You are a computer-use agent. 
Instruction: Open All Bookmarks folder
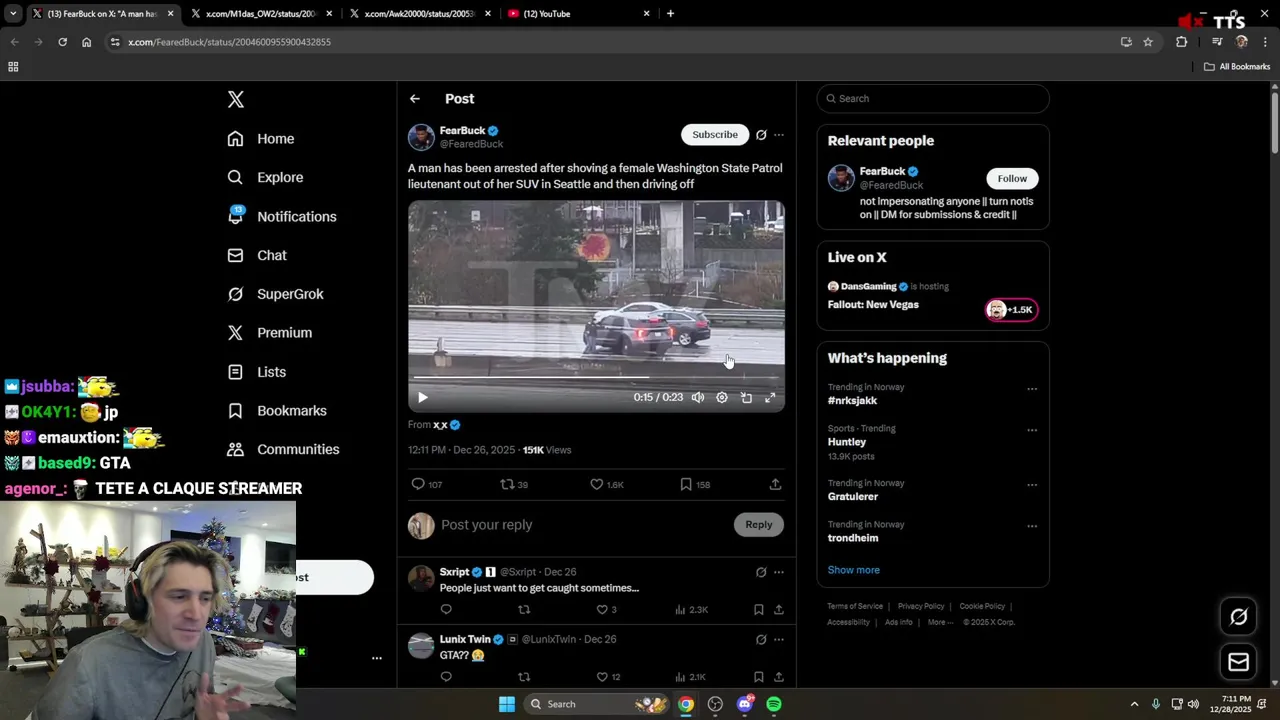[x=1237, y=67]
